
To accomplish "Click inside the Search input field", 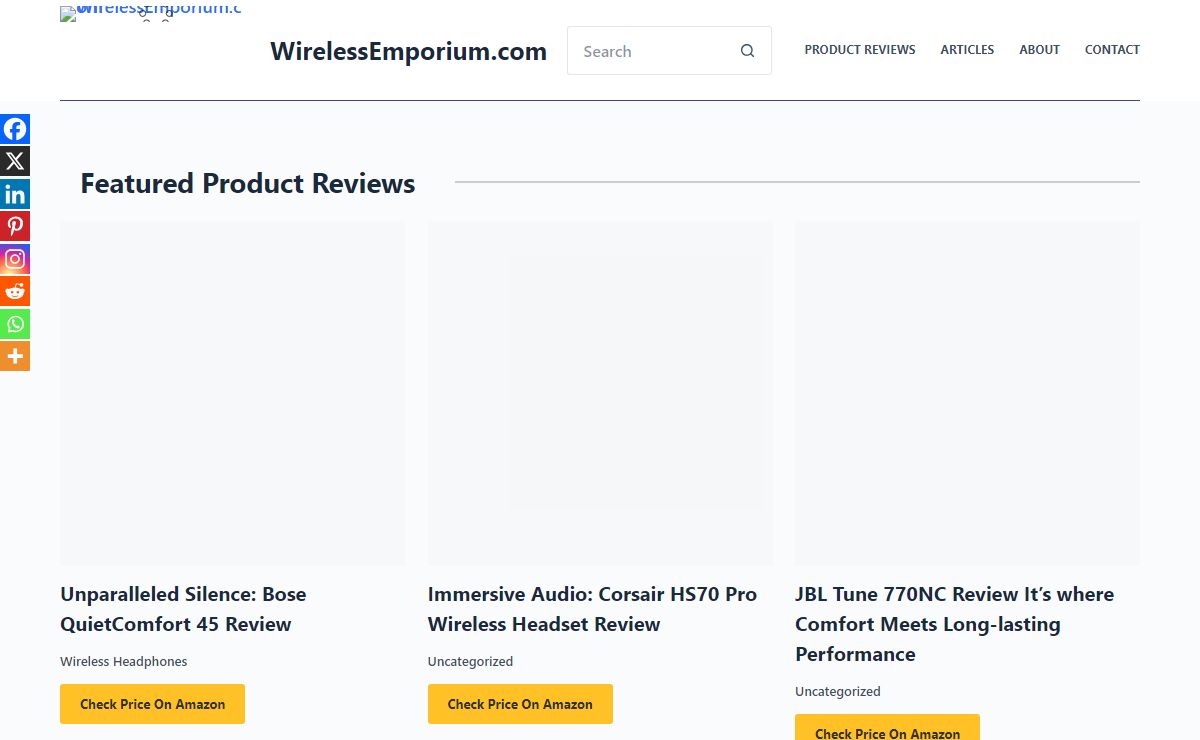I will pyautogui.click(x=650, y=51).
